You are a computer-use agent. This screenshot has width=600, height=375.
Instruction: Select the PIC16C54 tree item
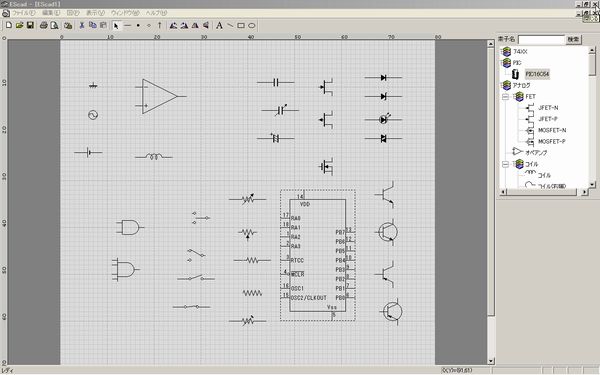point(537,74)
